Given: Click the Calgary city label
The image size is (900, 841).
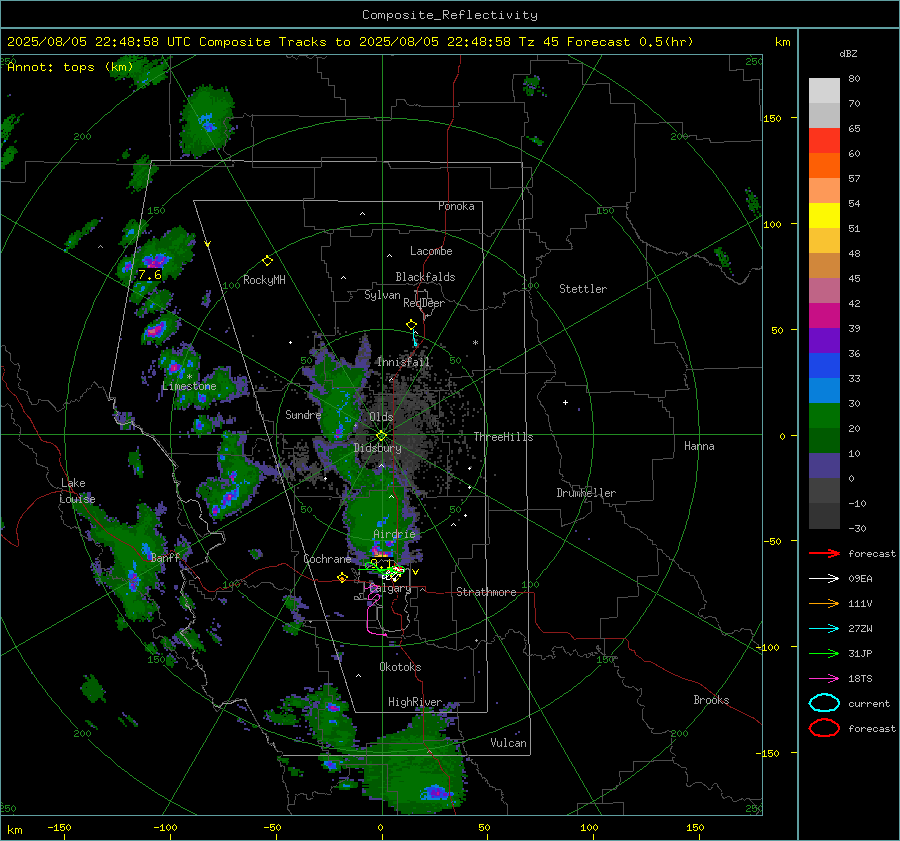Looking at the screenshot, I should coord(390,588).
